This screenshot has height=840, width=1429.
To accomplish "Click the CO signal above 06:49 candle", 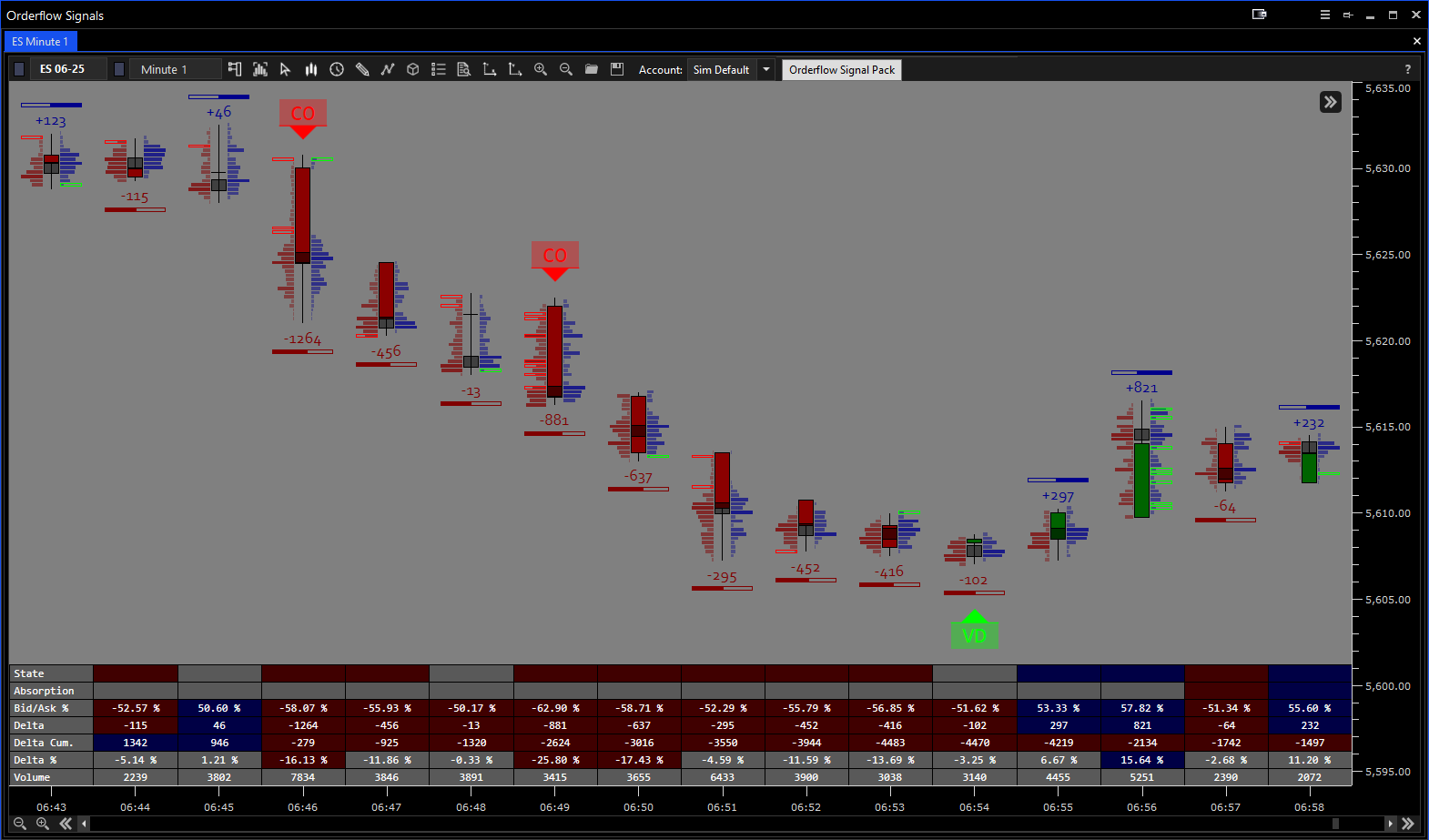I will [554, 260].
